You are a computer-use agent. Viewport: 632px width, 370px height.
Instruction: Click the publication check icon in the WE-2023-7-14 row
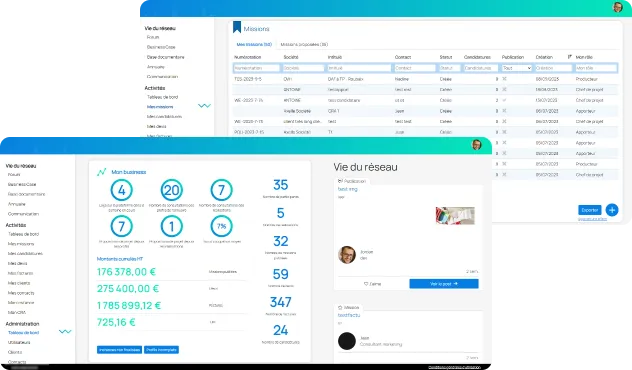tap(504, 100)
